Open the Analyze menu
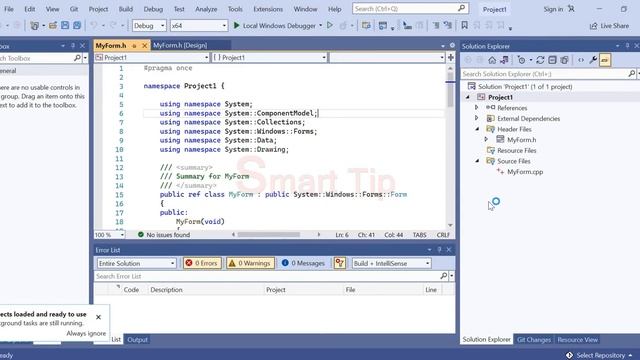The width and height of the screenshot is (640, 360). (x=206, y=9)
